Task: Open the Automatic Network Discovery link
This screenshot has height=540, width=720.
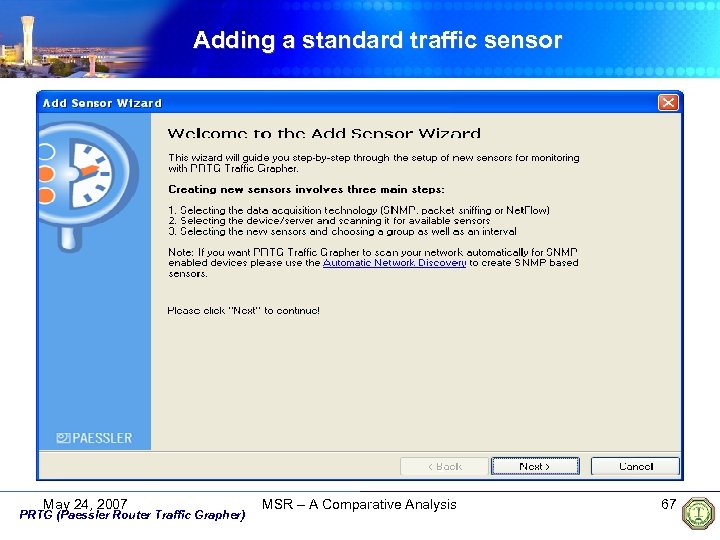Action: [x=394, y=263]
